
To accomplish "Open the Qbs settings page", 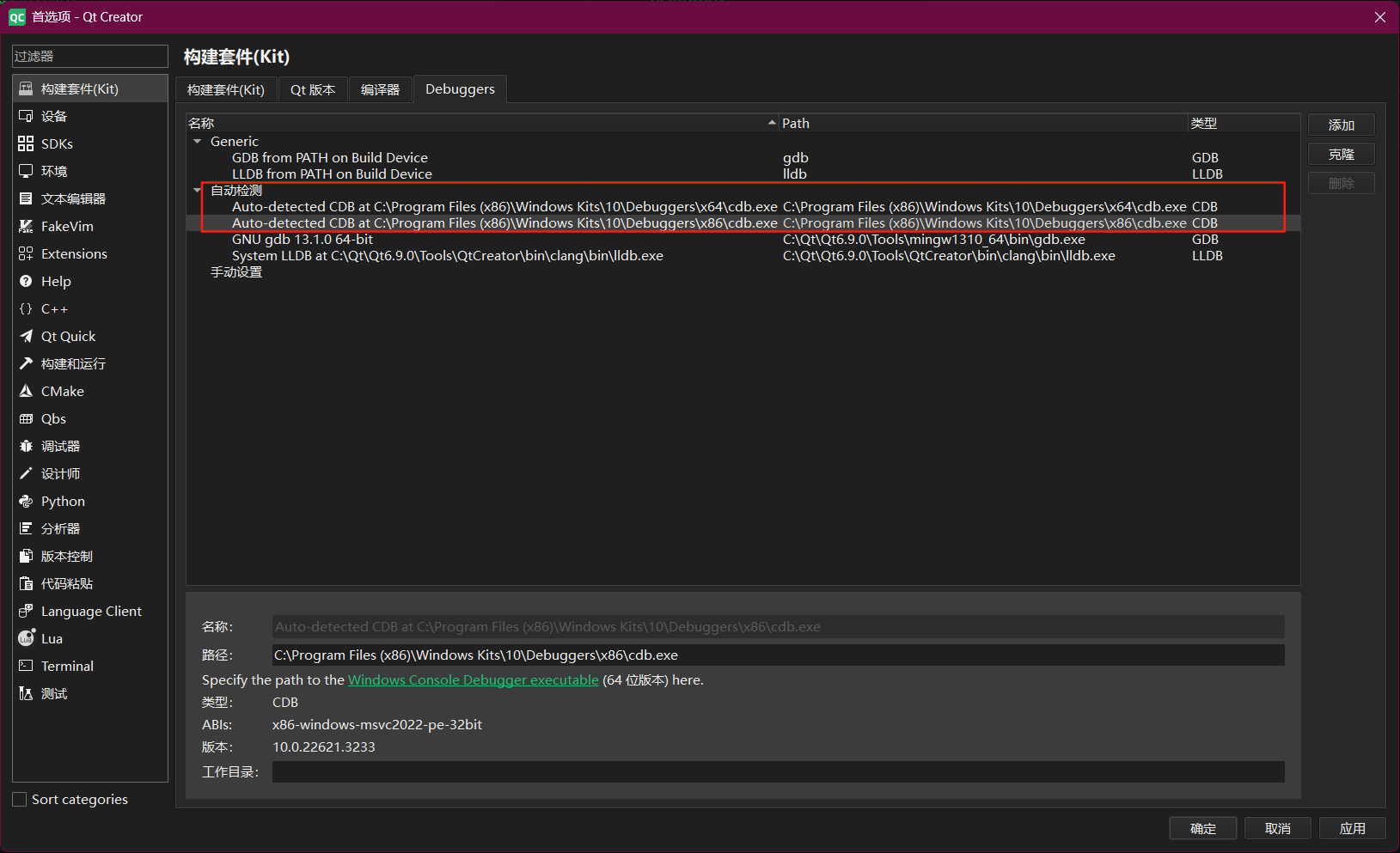I will [53, 418].
